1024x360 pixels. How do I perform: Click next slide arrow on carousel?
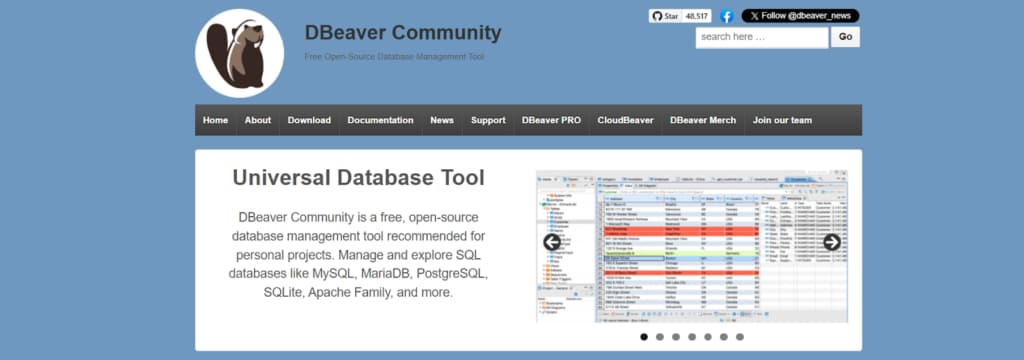(x=831, y=242)
